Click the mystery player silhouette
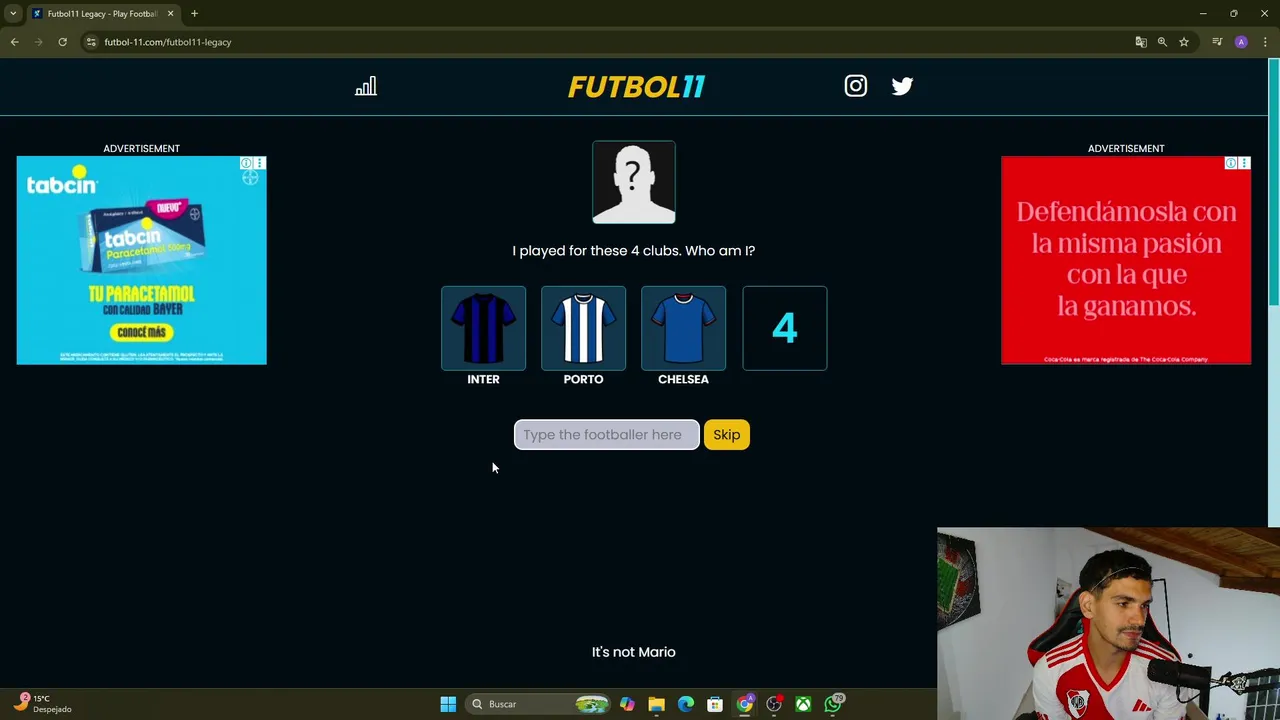1280x720 pixels. tap(634, 182)
